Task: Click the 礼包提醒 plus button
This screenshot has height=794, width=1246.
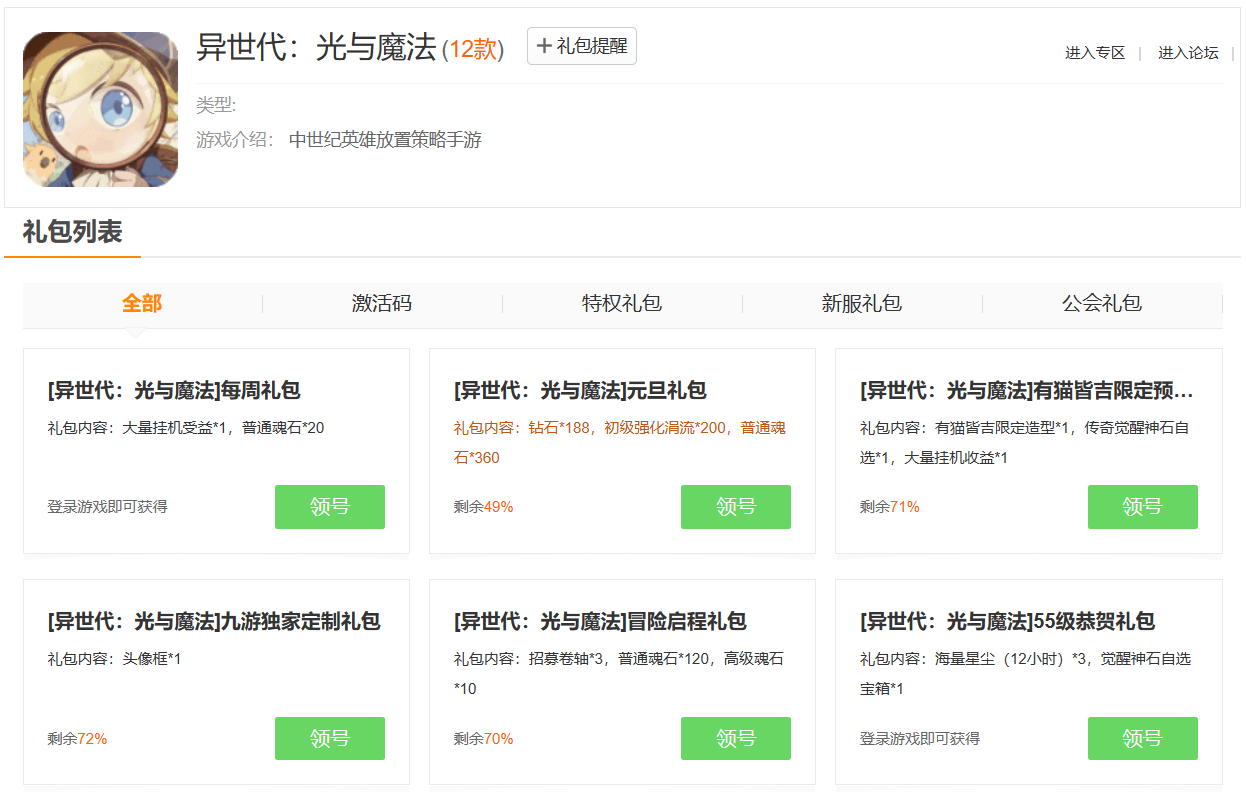Action: coord(581,46)
